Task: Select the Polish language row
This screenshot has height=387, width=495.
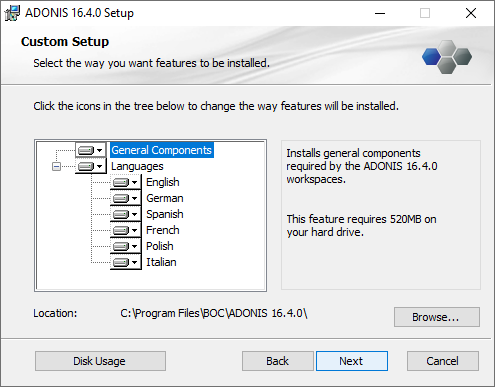Action: [160, 246]
